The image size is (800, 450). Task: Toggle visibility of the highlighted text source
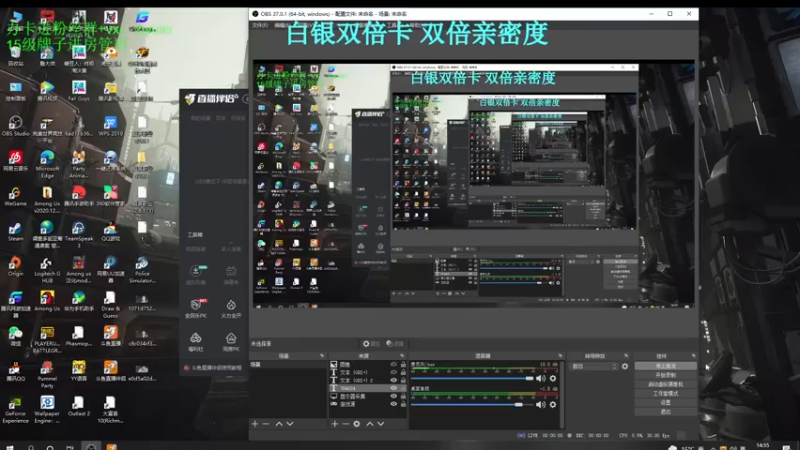pos(393,388)
